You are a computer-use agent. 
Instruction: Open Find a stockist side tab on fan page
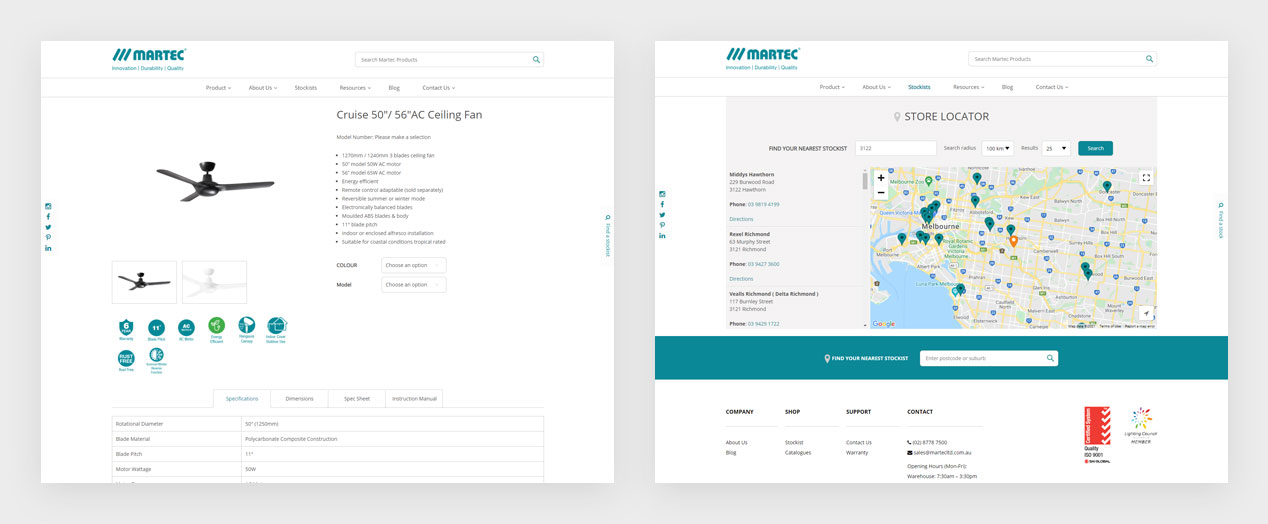click(x=607, y=235)
